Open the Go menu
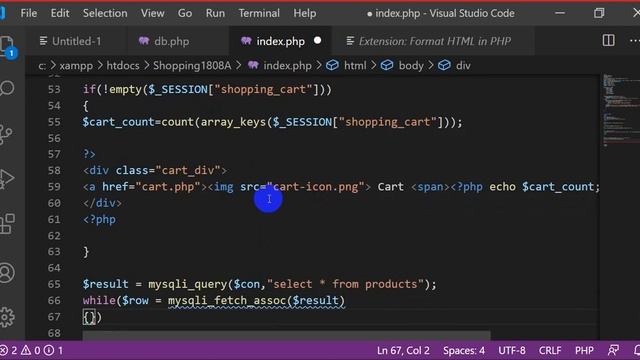640x360 pixels. coord(185,13)
